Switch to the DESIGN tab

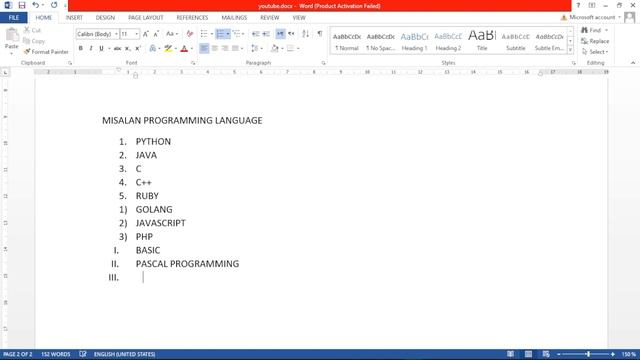coord(105,18)
